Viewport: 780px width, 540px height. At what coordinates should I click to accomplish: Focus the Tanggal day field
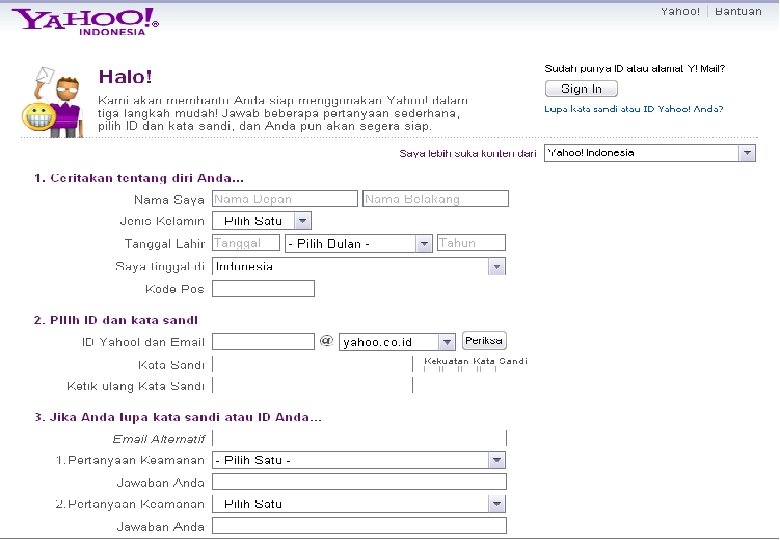pyautogui.click(x=246, y=243)
